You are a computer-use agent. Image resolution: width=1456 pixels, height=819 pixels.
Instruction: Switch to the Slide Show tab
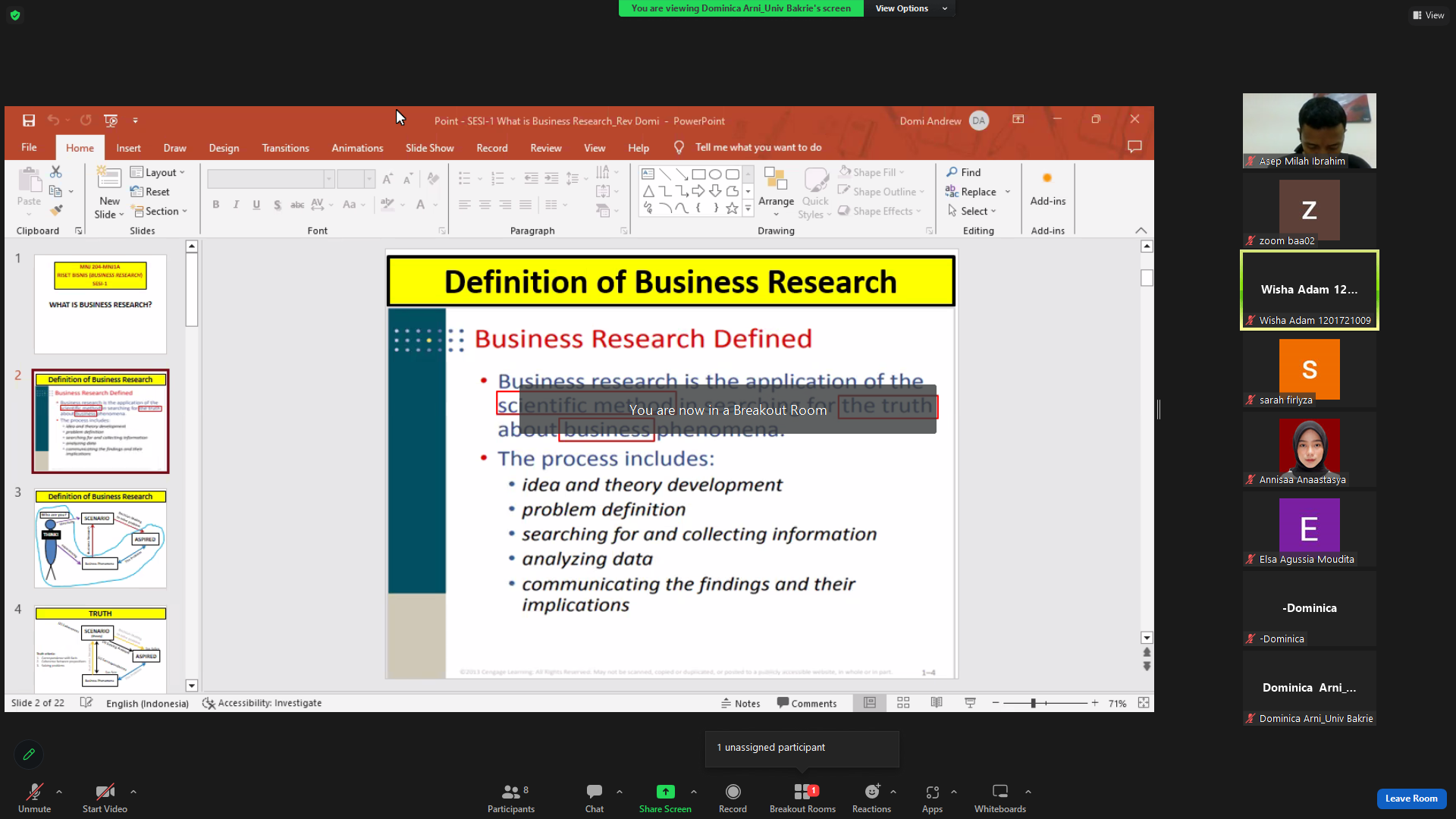coord(429,148)
